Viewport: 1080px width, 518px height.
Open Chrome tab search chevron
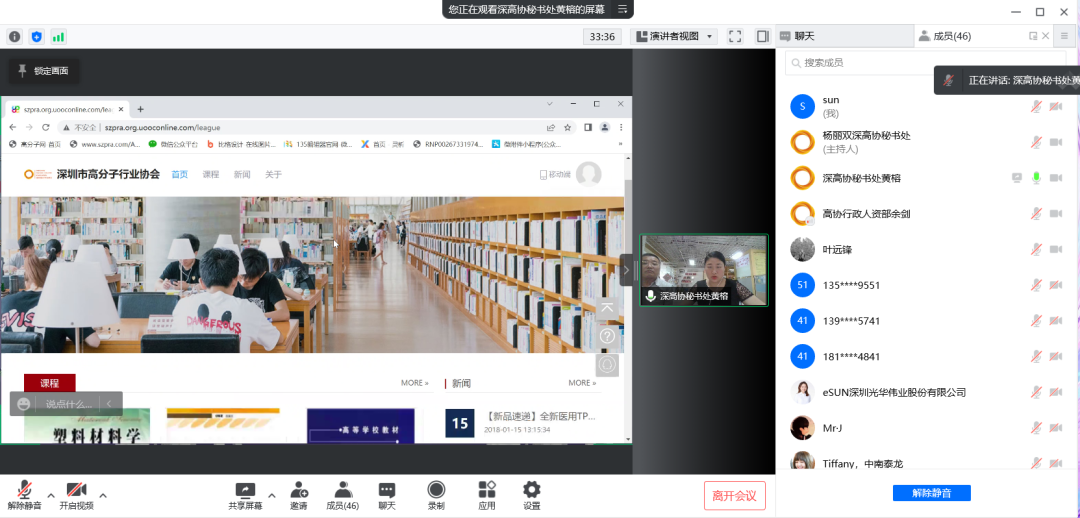[550, 104]
